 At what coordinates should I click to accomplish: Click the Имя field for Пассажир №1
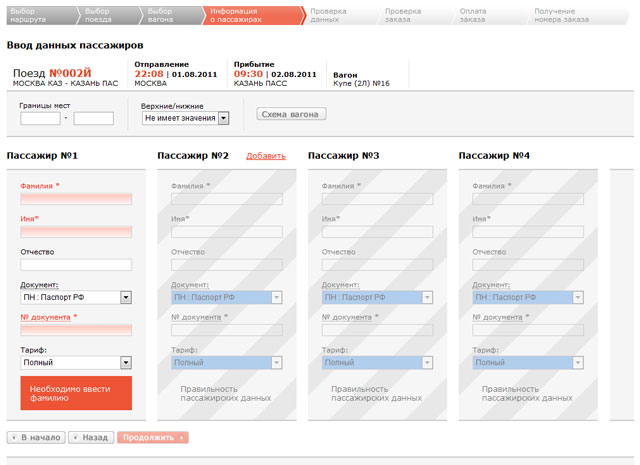tap(76, 232)
